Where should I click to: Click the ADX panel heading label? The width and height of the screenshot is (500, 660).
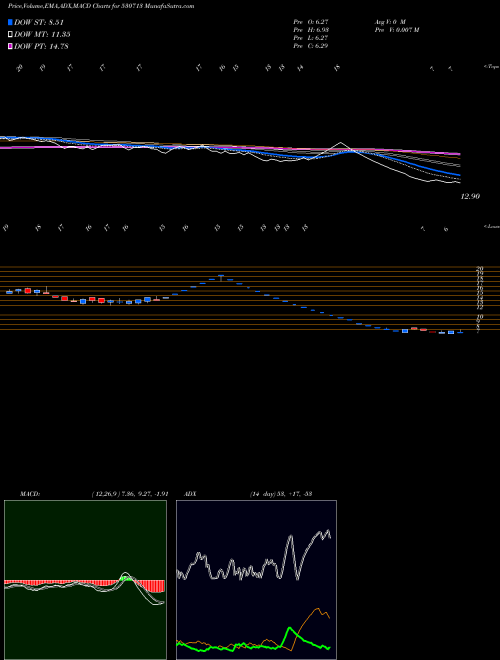click(189, 494)
